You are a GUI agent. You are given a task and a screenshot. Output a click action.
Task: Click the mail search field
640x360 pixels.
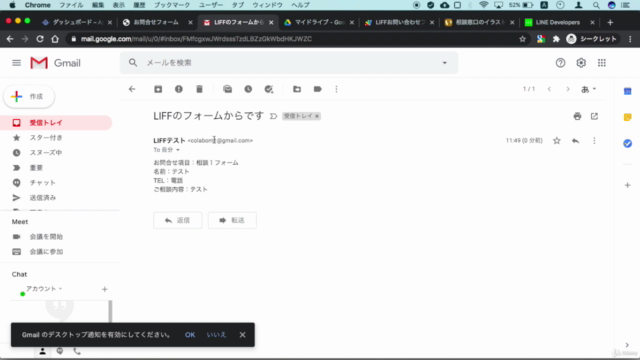[289, 63]
